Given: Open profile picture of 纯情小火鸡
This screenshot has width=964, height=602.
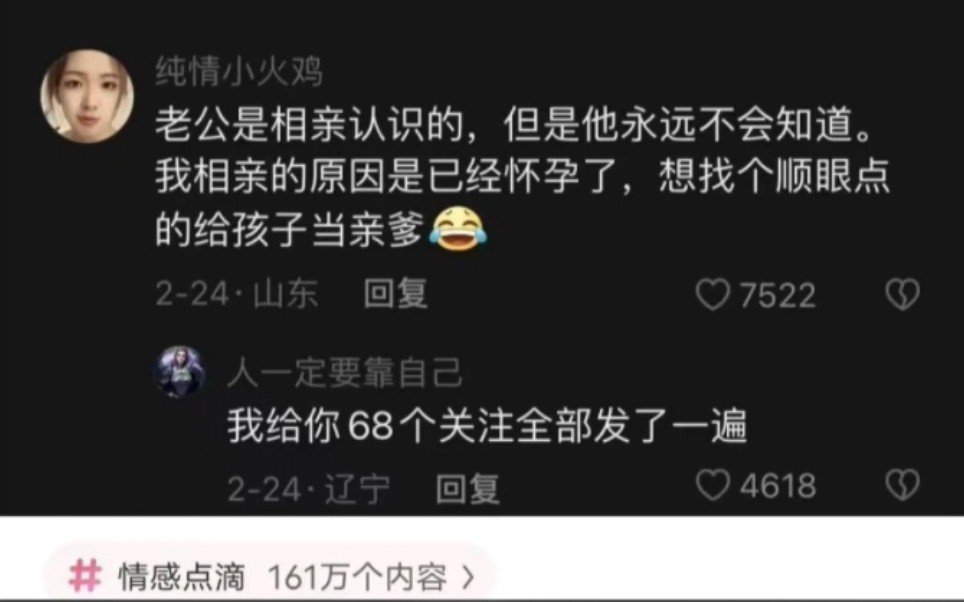Looking at the screenshot, I should click(87, 97).
